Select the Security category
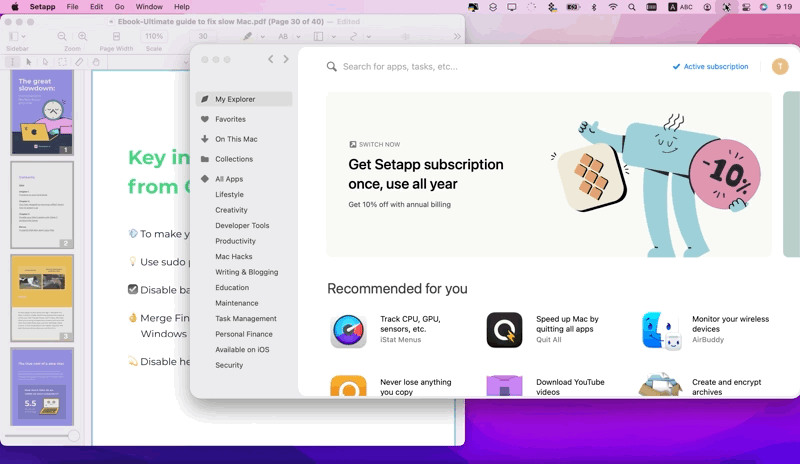This screenshot has width=800, height=464. click(x=229, y=365)
